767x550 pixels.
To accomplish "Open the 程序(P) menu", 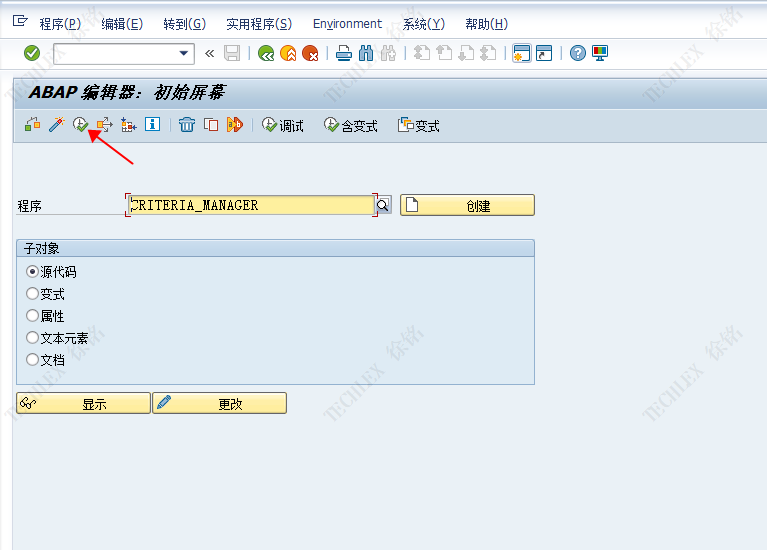I will point(59,24).
